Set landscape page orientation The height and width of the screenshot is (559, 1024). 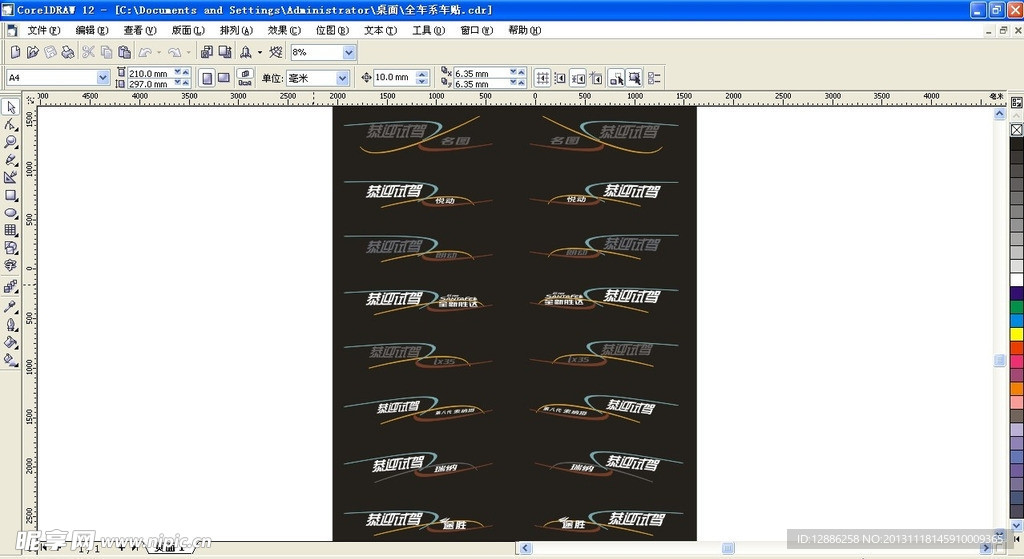[224, 78]
